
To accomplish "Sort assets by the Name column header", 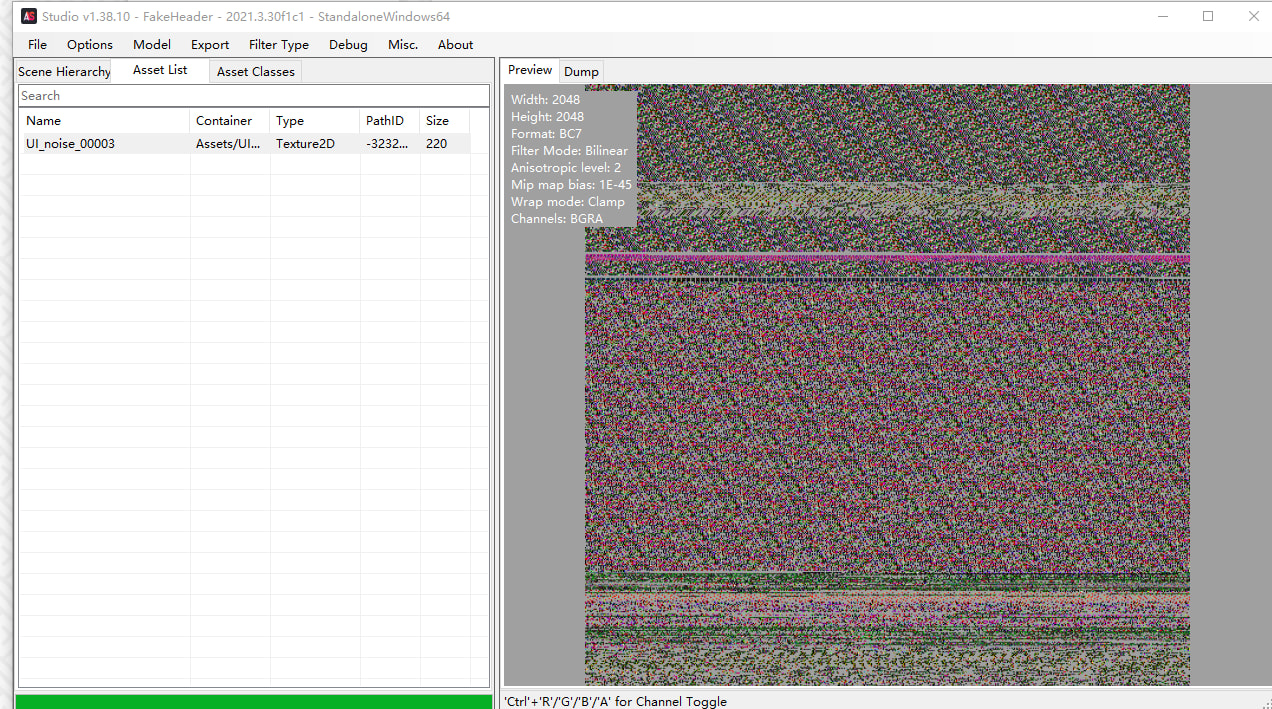I will pyautogui.click(x=105, y=121).
